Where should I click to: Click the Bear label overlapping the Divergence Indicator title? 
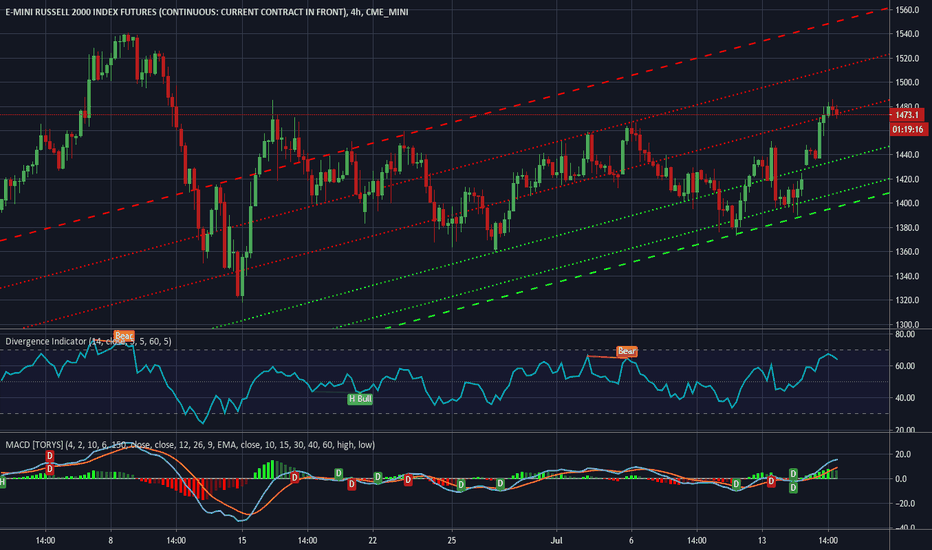point(124,336)
